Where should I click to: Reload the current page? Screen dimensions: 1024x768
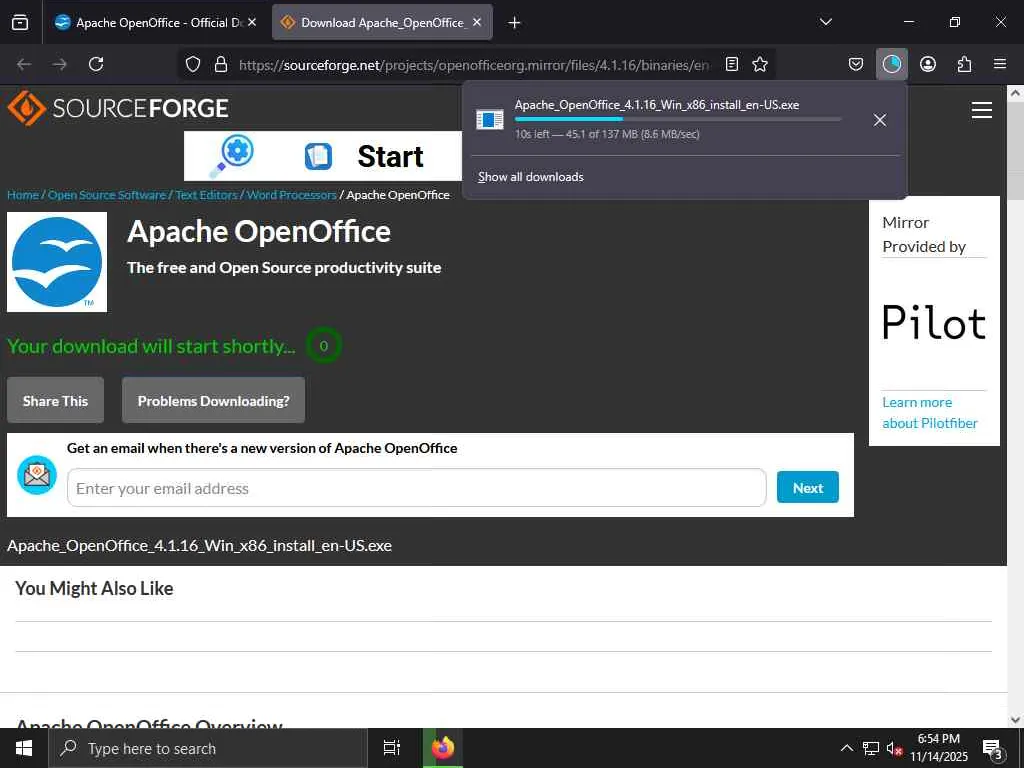(x=96, y=64)
